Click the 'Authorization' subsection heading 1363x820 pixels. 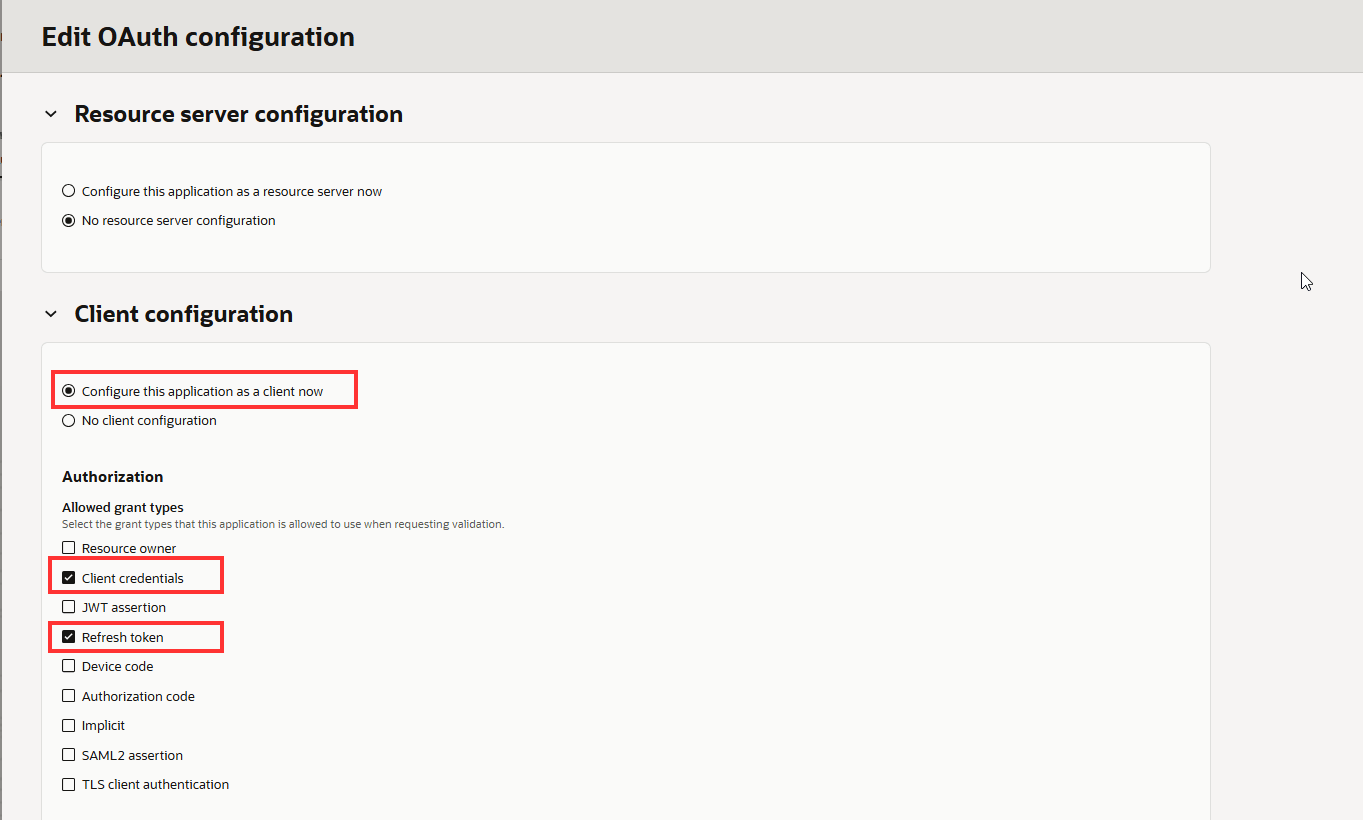[x=112, y=477]
